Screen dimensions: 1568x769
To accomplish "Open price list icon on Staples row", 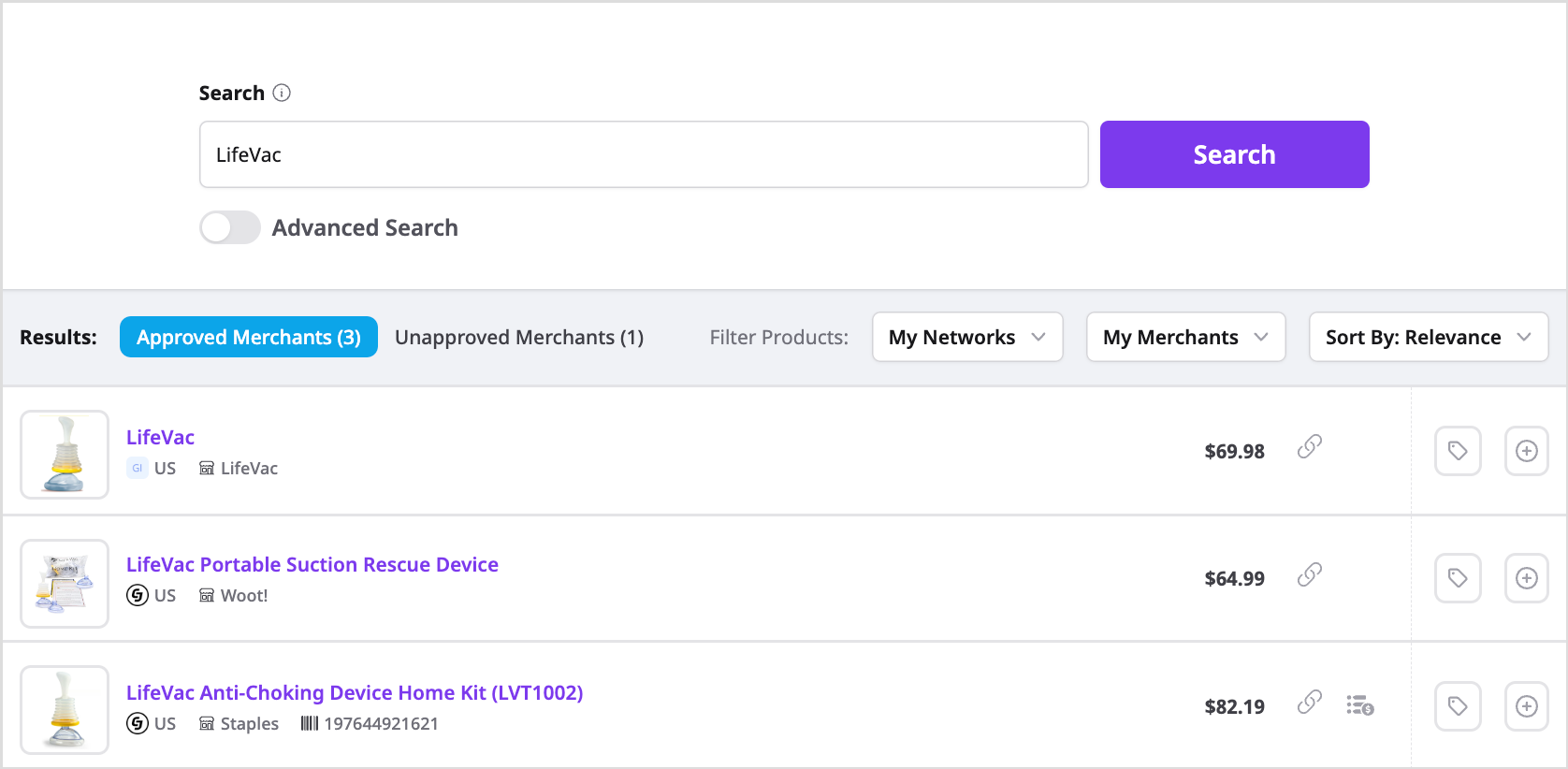I will point(1359,704).
